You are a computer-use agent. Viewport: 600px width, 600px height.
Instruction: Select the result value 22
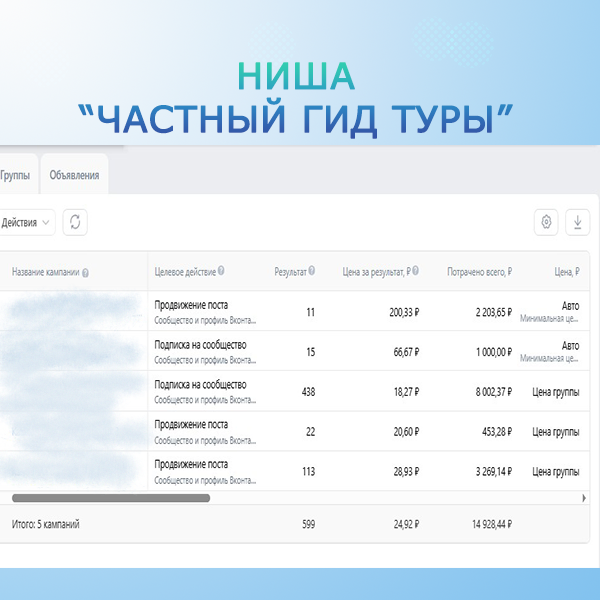(310, 432)
